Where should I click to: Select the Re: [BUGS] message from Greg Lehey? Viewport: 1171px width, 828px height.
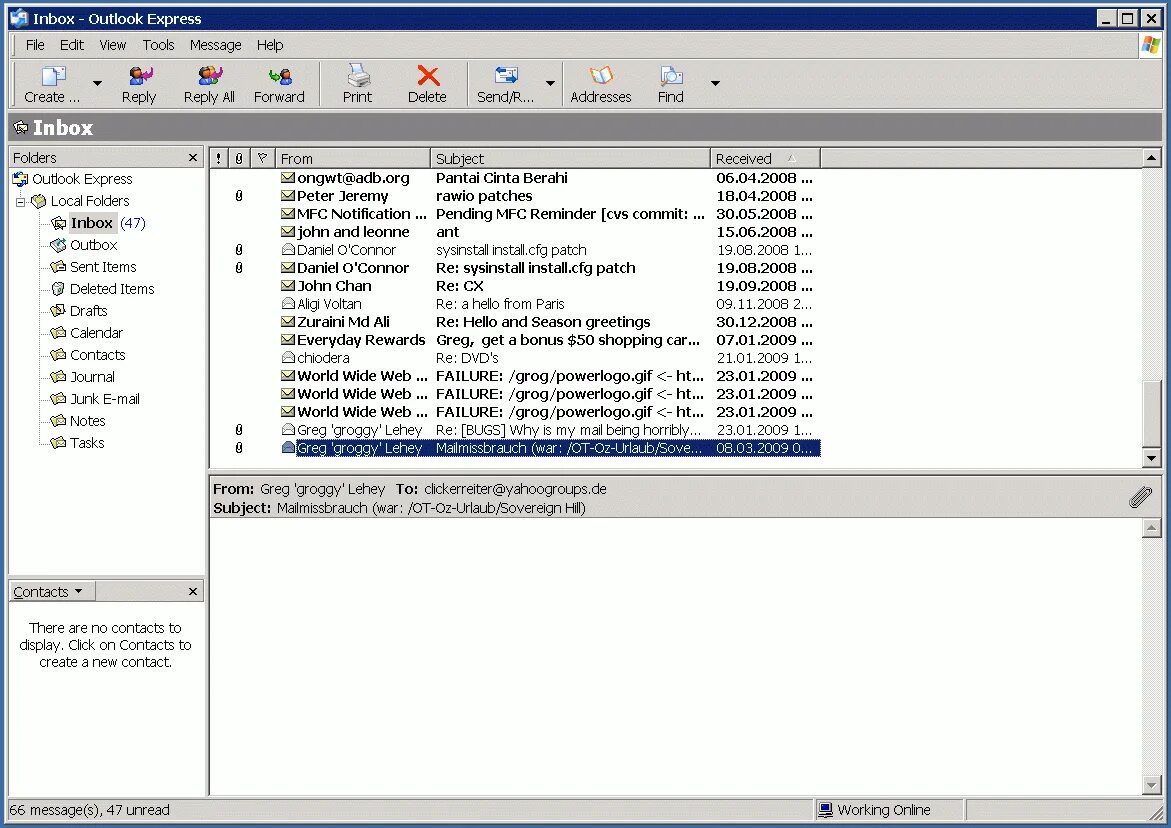coord(515,430)
